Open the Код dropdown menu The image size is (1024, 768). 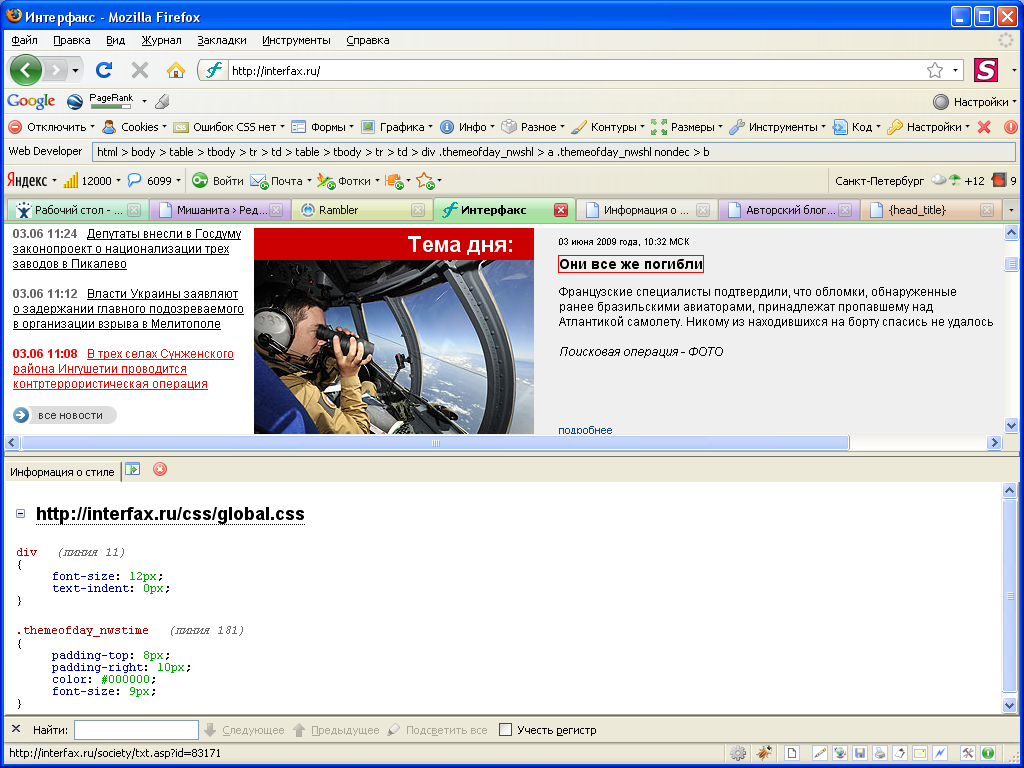[x=857, y=127]
